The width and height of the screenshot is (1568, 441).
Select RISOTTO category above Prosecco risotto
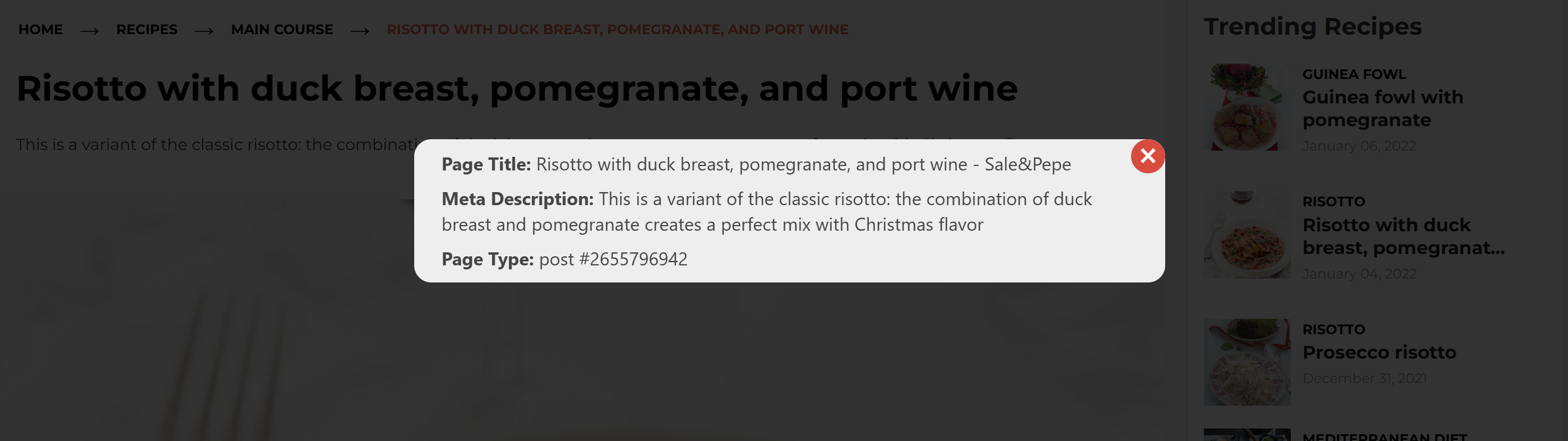point(1333,329)
